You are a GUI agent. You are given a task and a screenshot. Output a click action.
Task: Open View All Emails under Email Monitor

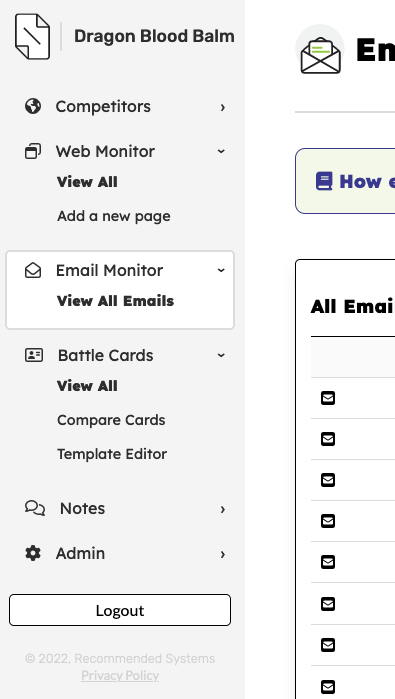click(x=115, y=301)
